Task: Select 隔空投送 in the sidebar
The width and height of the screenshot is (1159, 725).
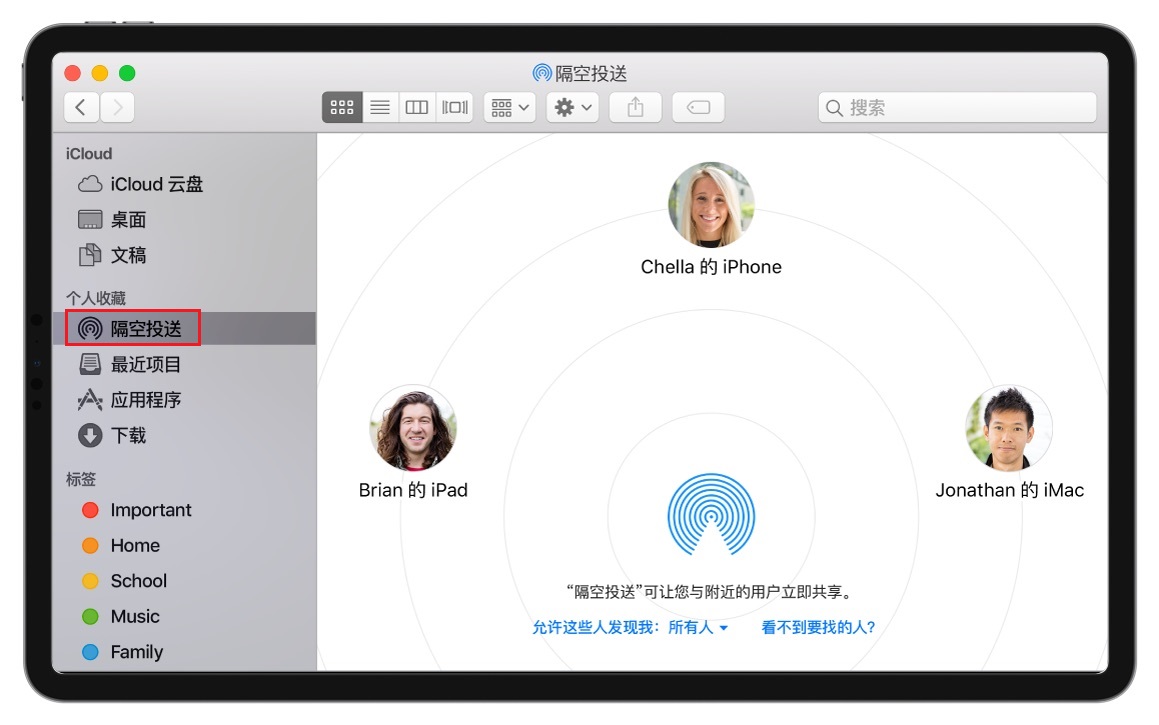Action: pyautogui.click(x=184, y=328)
